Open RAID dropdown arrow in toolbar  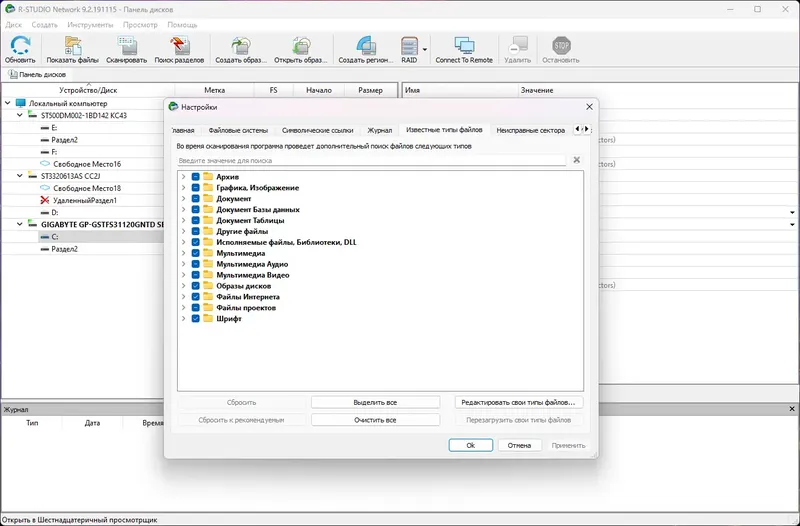[425, 49]
